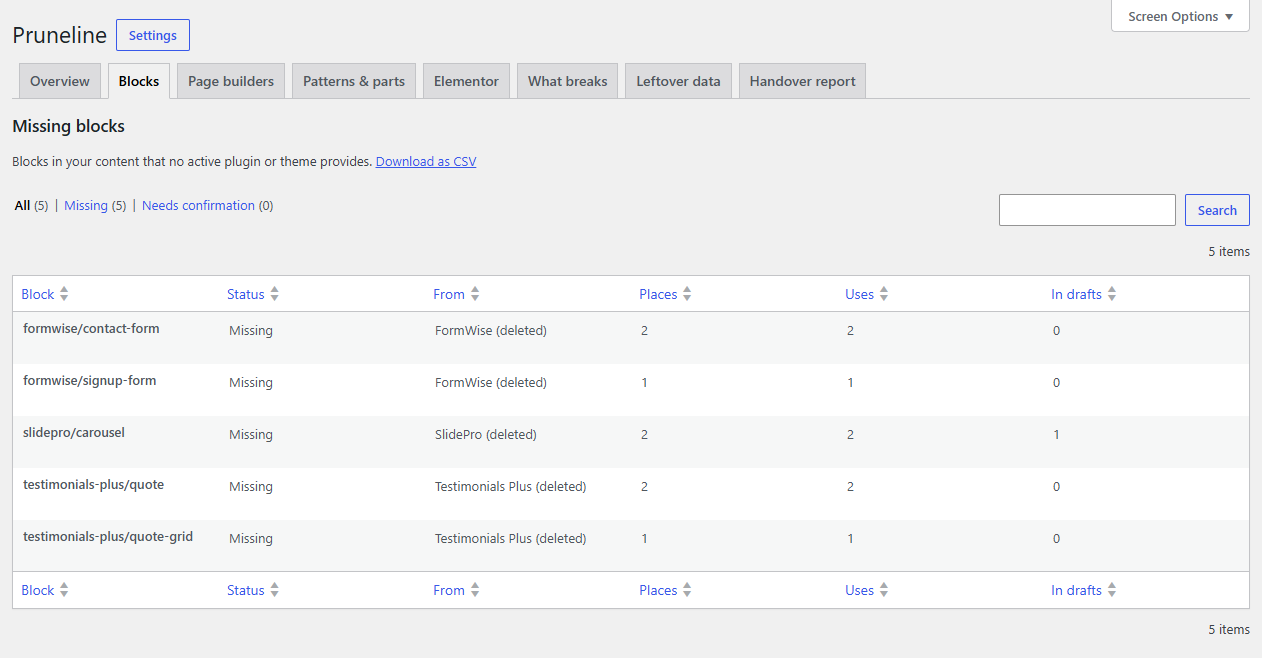
Task: Sort by top In drafts column header
Action: pyautogui.click(x=1076, y=294)
